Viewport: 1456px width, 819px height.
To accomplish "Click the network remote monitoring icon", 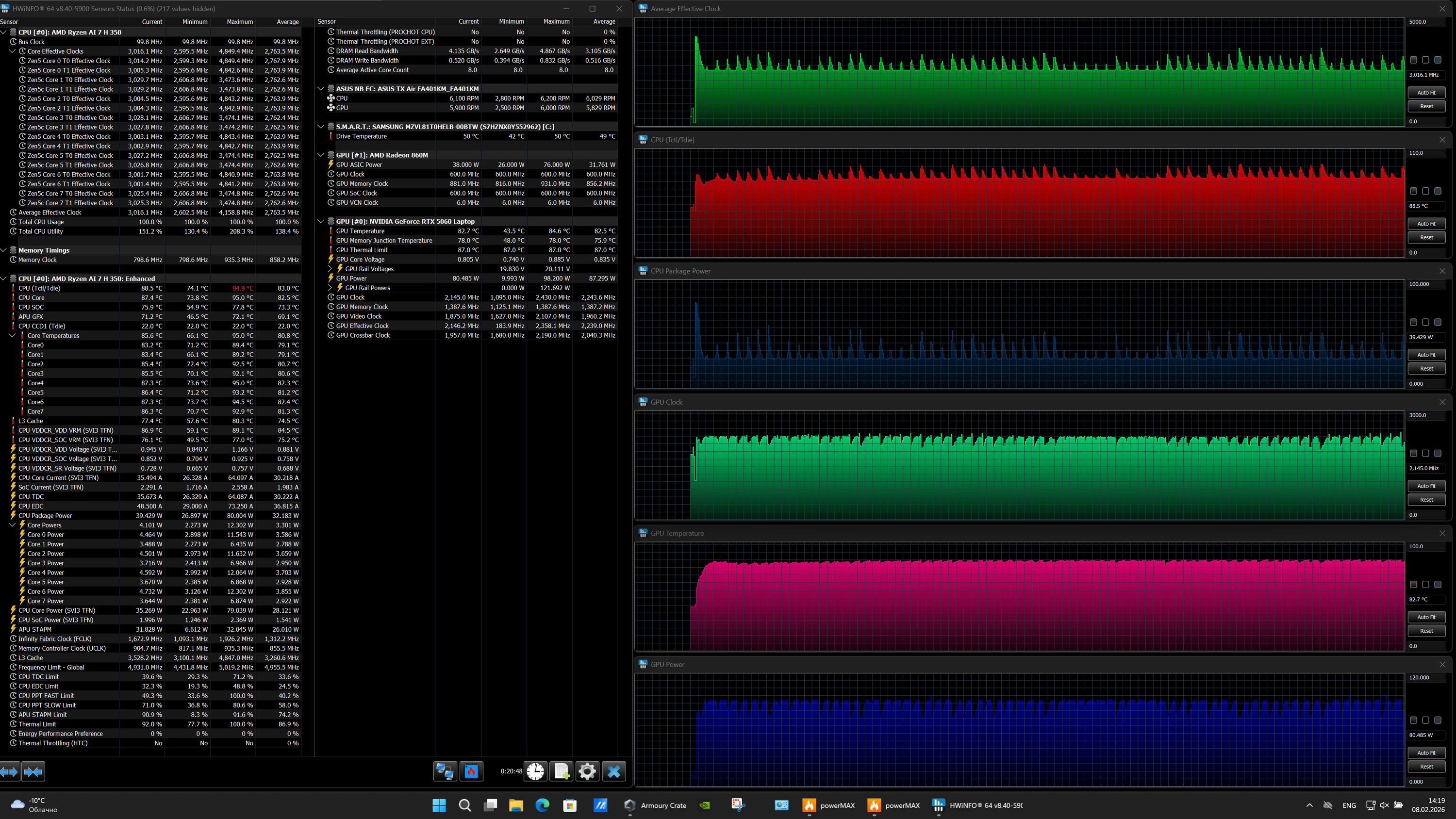I will click(x=445, y=771).
